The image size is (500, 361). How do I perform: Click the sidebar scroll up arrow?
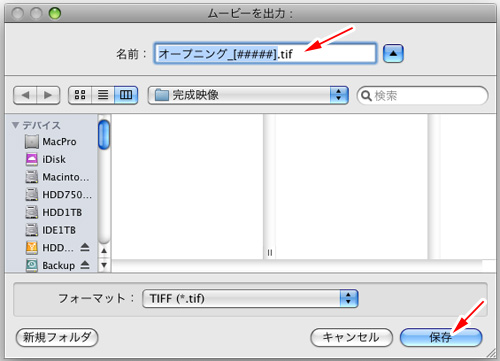pos(104,251)
